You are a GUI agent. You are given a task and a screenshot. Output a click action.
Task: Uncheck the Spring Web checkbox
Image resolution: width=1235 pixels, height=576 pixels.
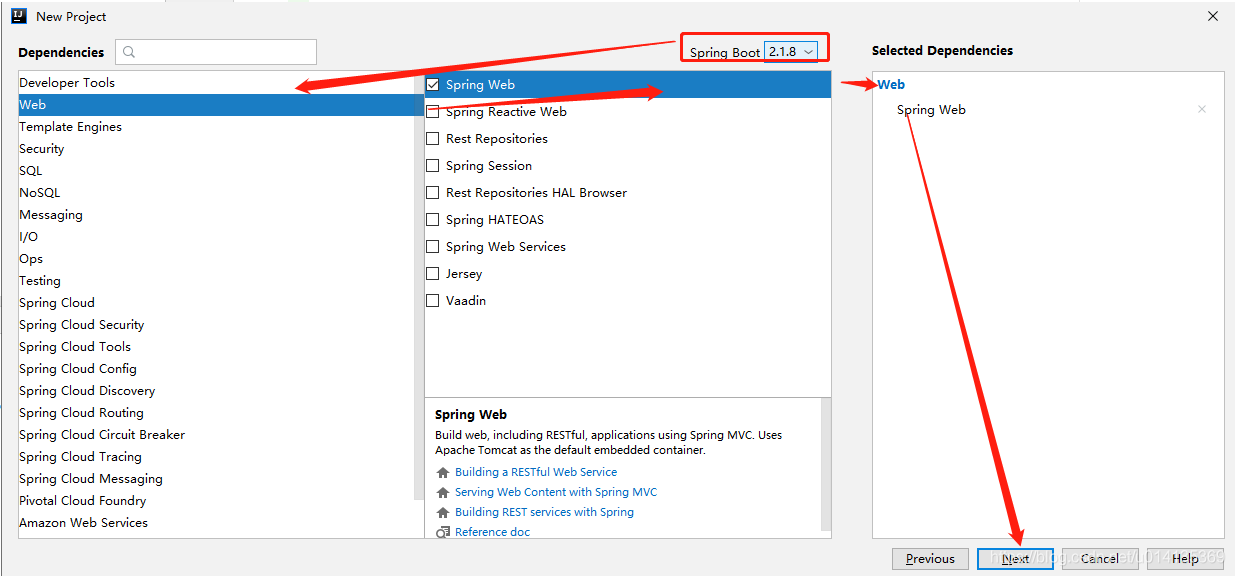tap(433, 85)
